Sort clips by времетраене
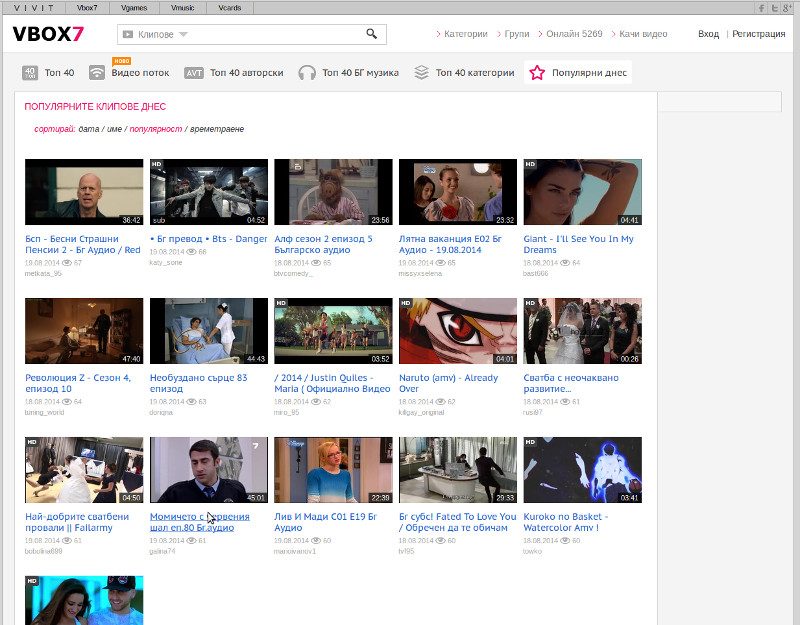This screenshot has width=800, height=625. point(217,129)
